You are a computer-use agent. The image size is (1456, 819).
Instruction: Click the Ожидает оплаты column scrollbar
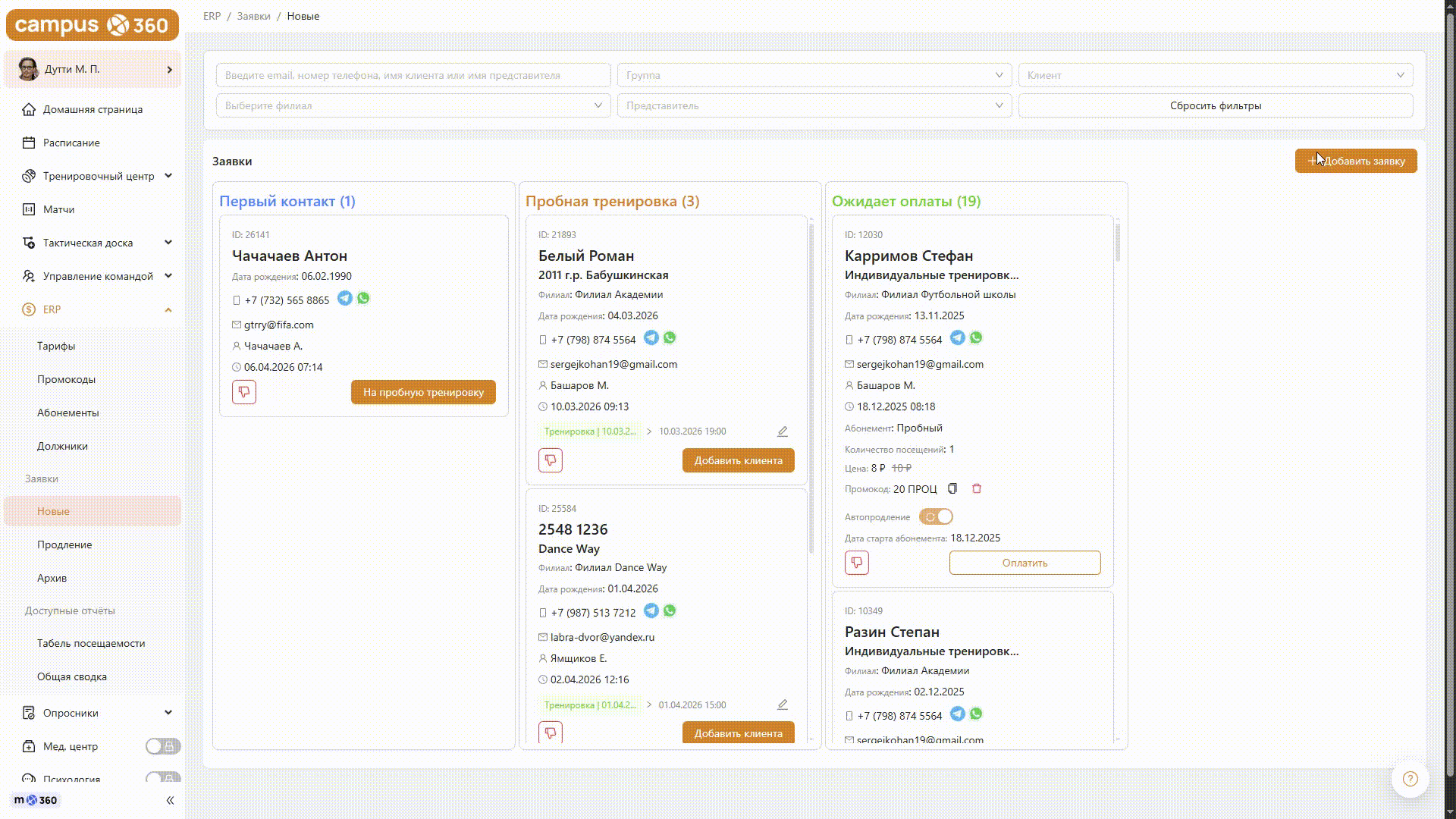pyautogui.click(x=1118, y=241)
